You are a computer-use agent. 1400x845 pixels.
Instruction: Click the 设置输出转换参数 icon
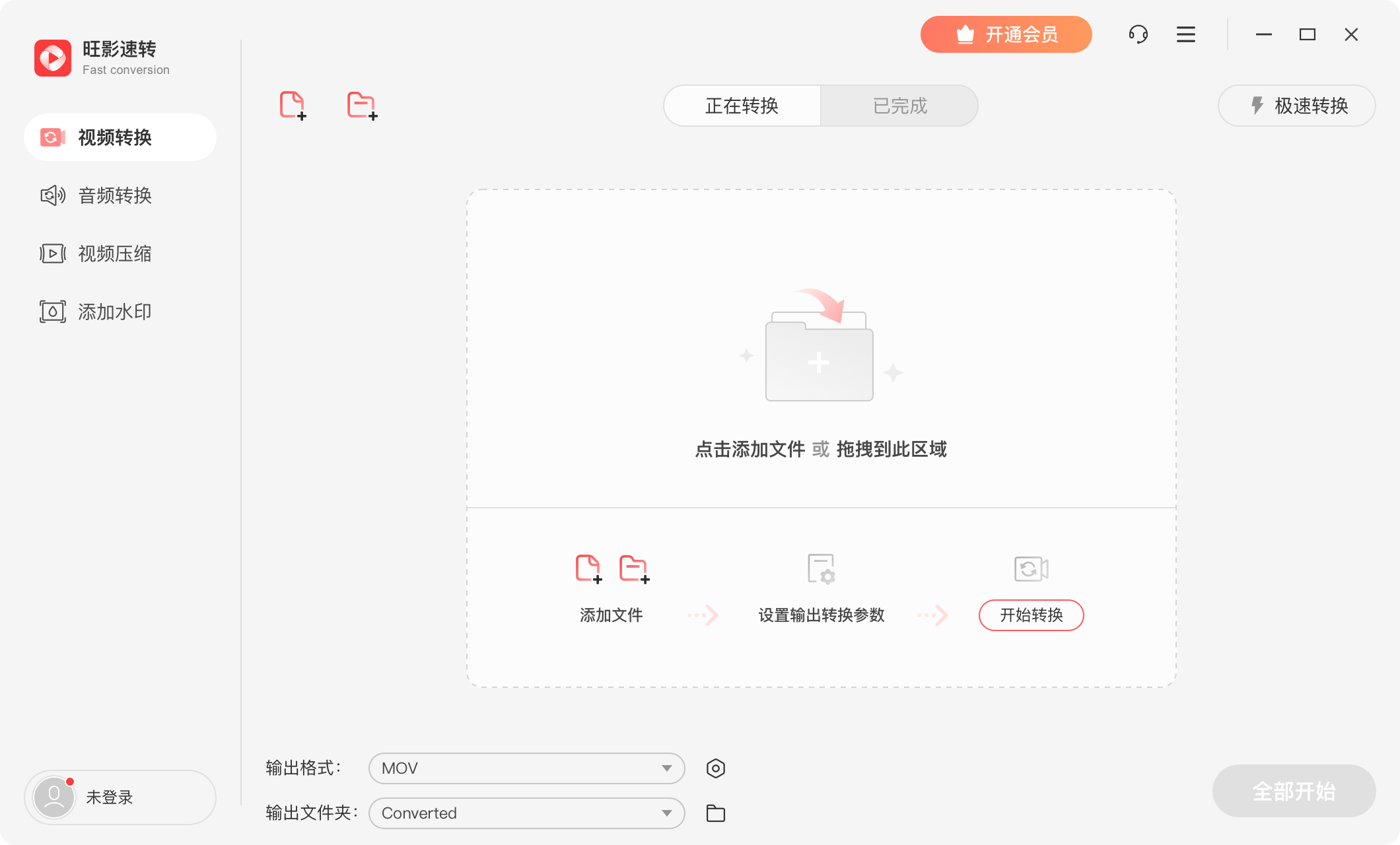pyautogui.click(x=821, y=569)
